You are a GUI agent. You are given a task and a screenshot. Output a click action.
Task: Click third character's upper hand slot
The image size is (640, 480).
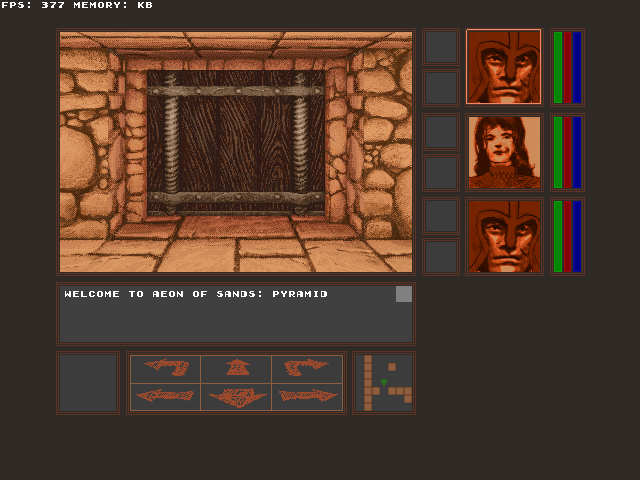[441, 216]
